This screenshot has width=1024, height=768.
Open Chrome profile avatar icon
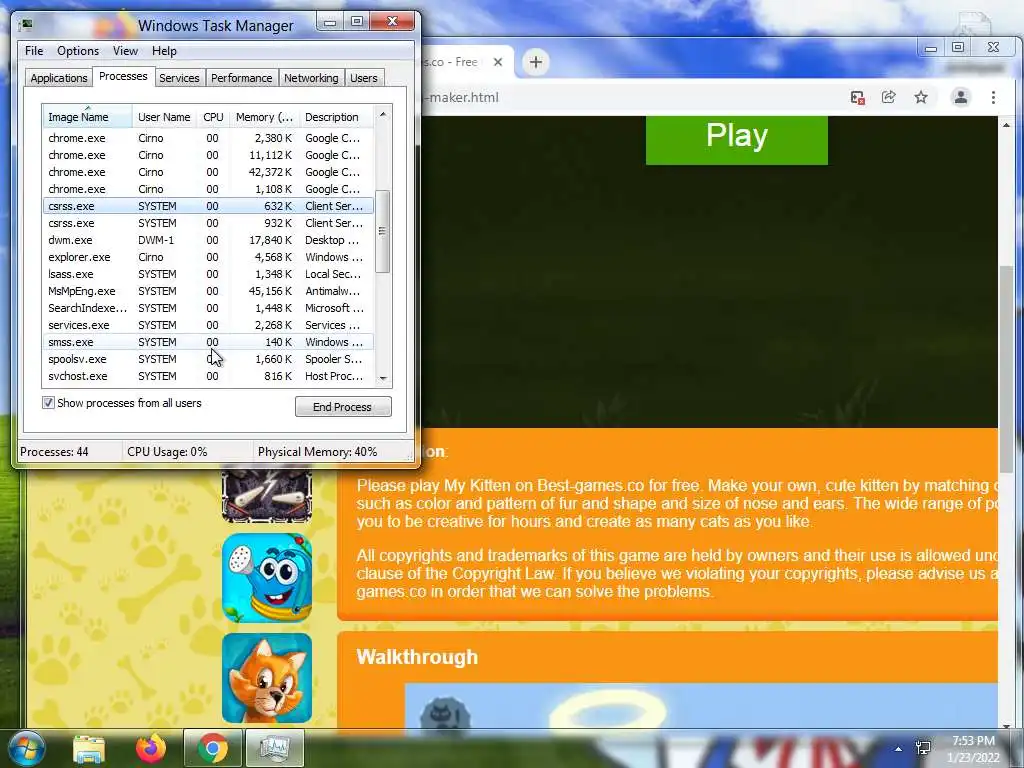(x=961, y=97)
